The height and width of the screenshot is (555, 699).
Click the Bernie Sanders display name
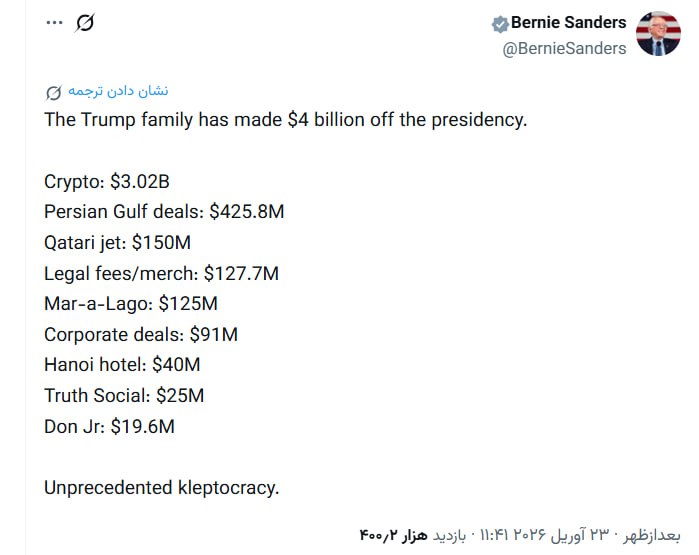tap(568, 22)
